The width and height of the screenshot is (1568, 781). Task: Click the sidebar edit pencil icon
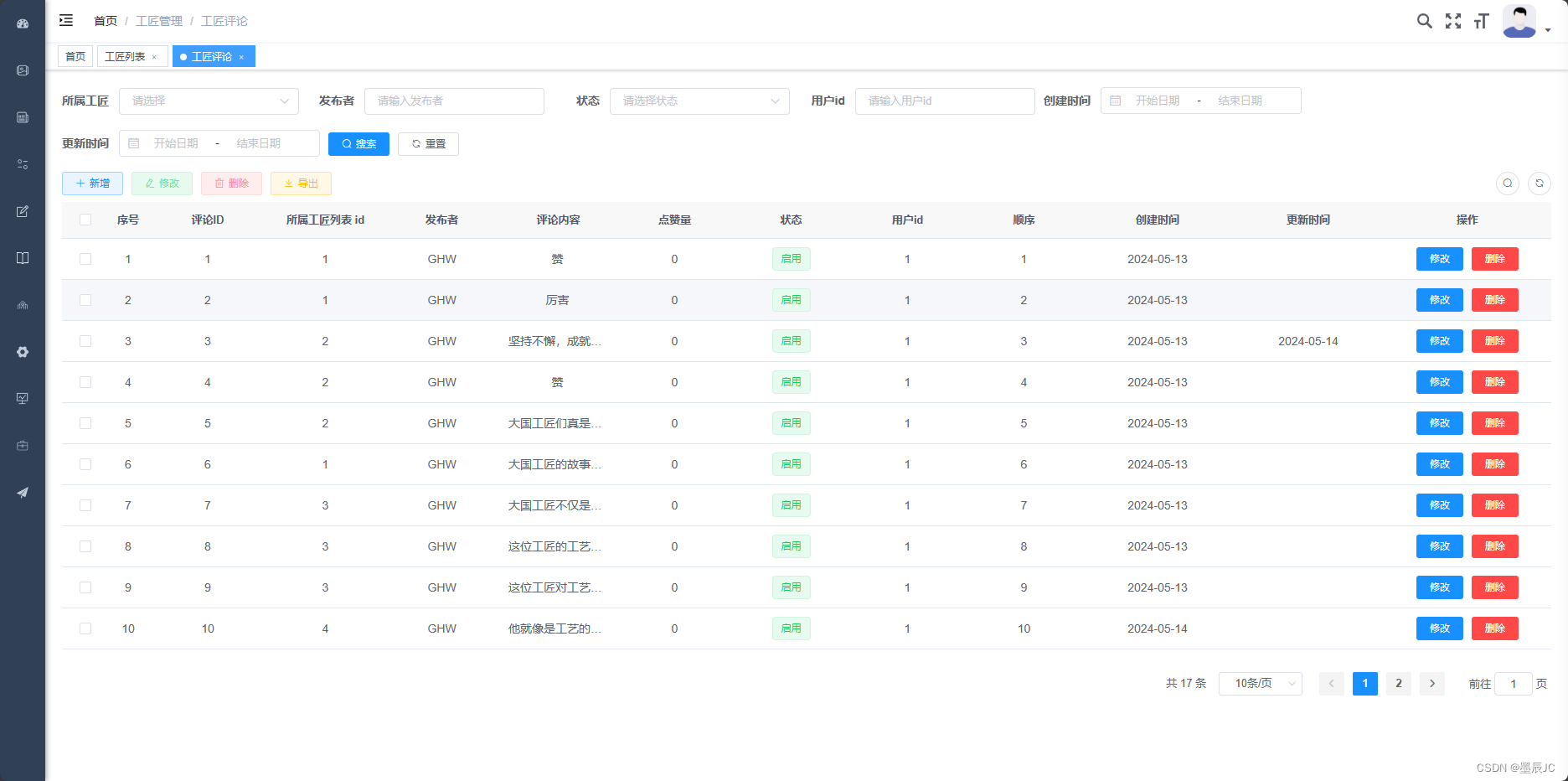(23, 211)
